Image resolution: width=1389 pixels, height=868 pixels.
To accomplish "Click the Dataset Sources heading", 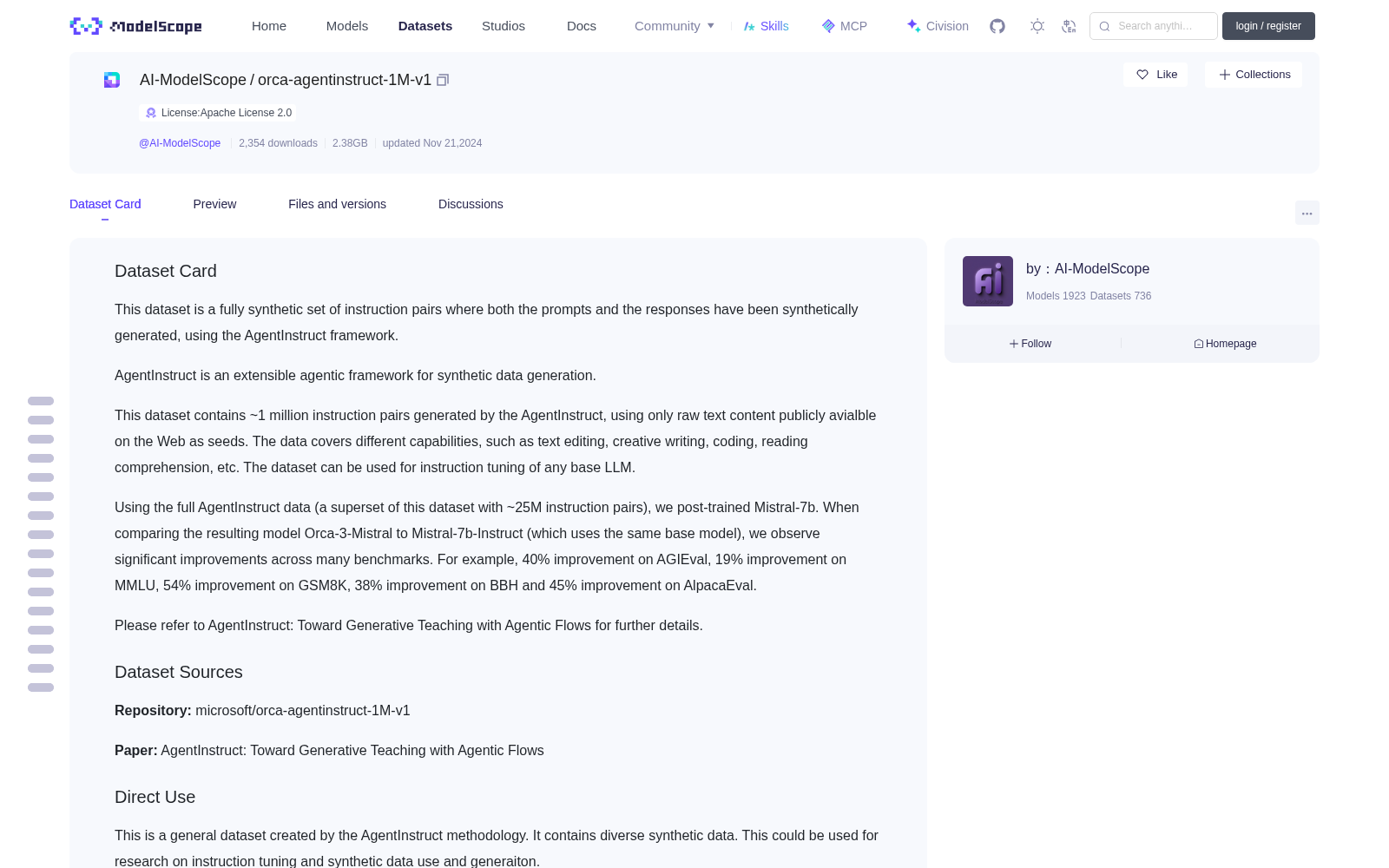I will click(179, 672).
